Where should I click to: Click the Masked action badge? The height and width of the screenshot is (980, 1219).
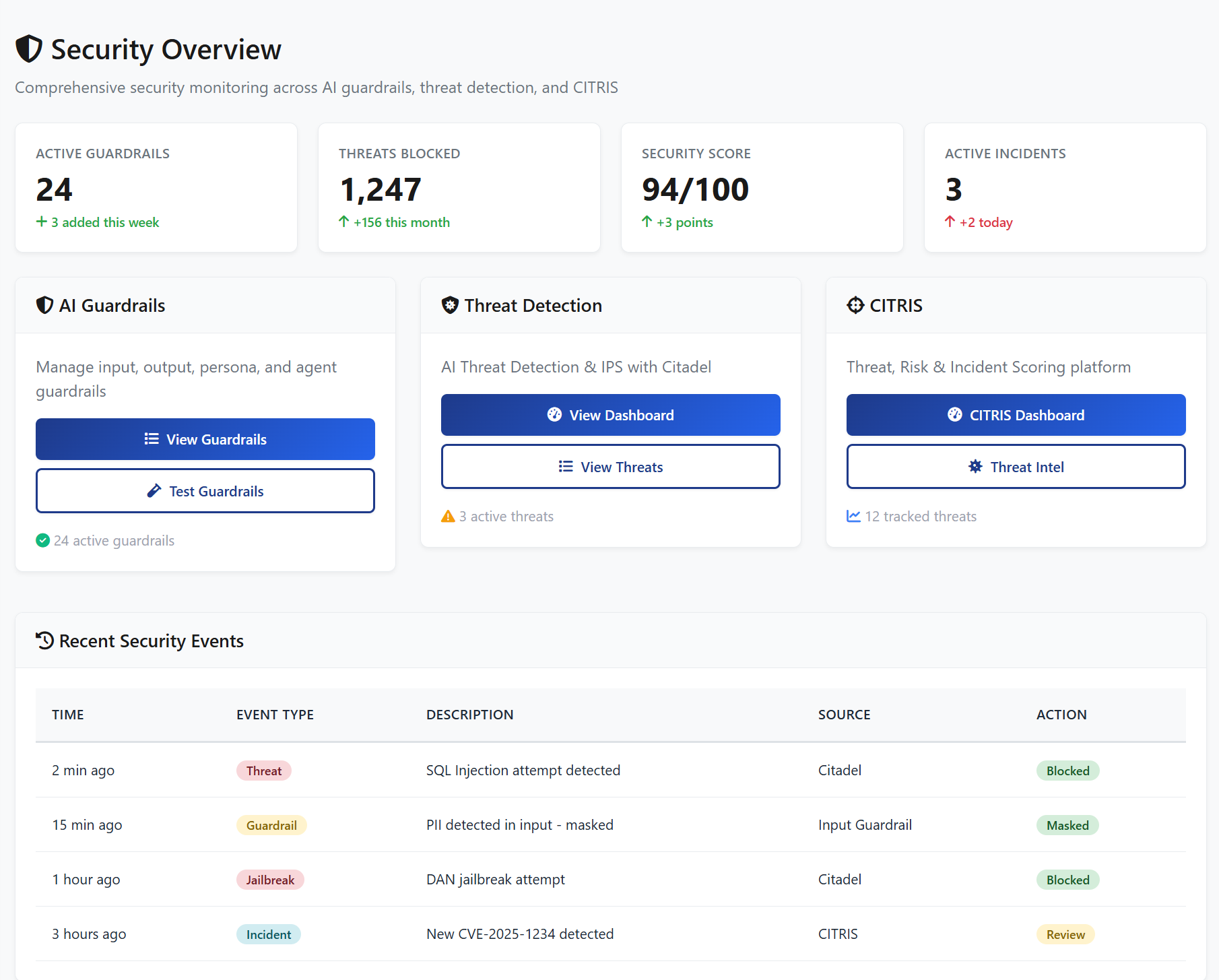point(1067,825)
